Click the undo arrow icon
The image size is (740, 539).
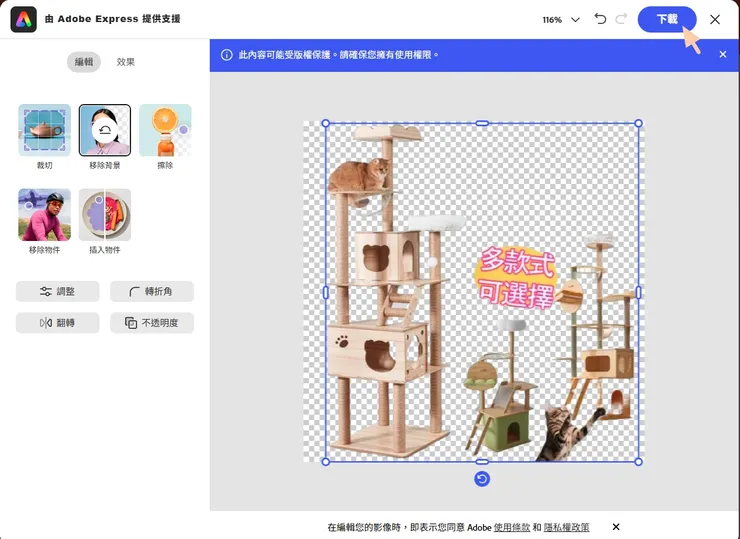(x=600, y=19)
